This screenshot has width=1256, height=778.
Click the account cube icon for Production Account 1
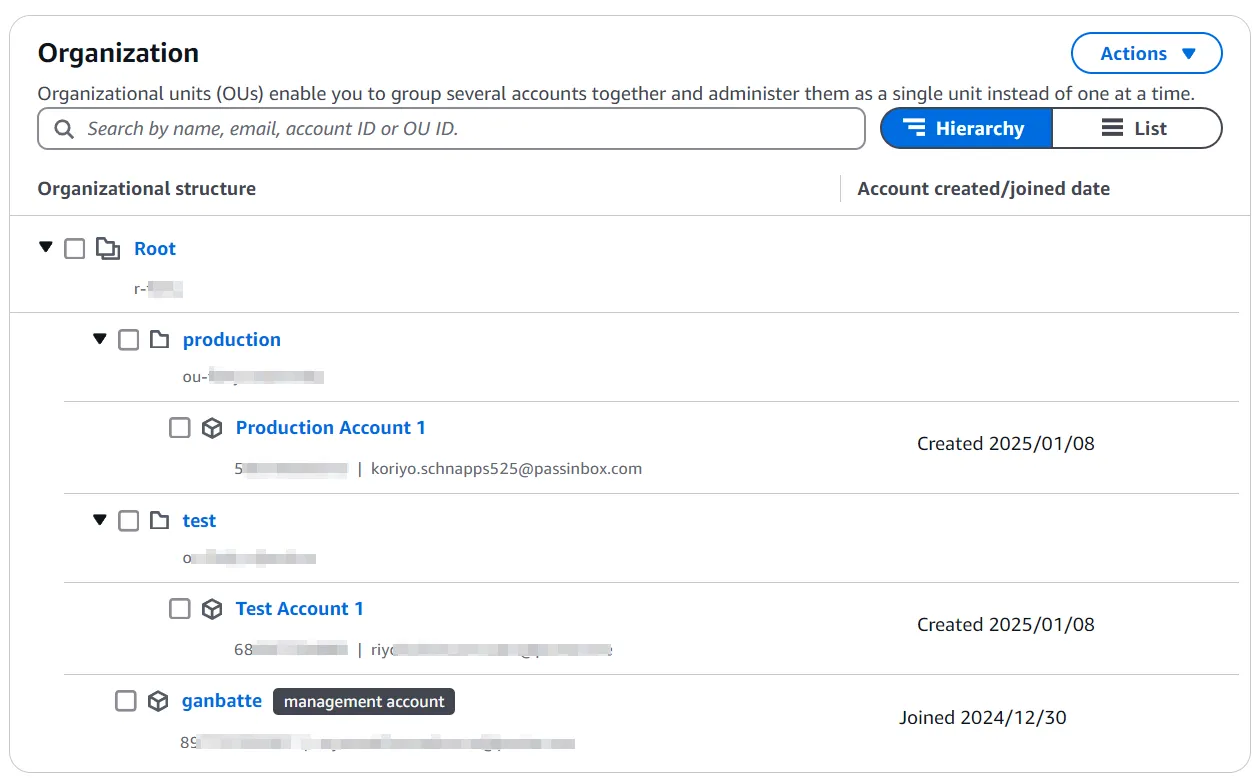pyautogui.click(x=212, y=427)
